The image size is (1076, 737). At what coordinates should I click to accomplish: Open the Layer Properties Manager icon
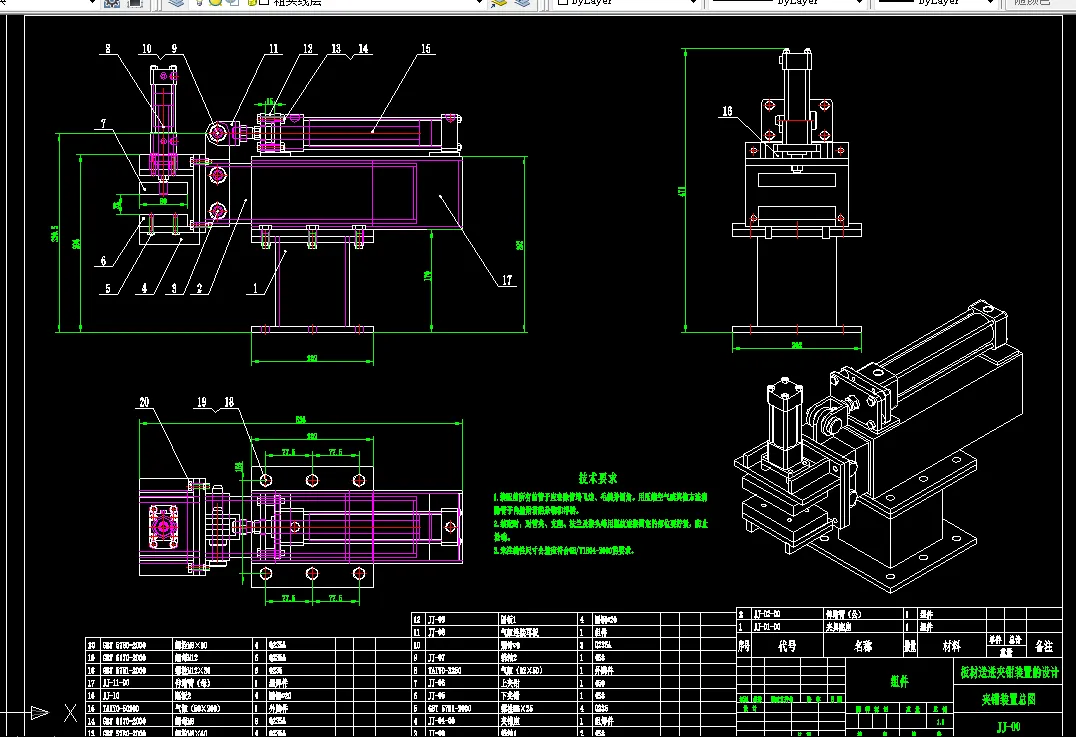176,3
